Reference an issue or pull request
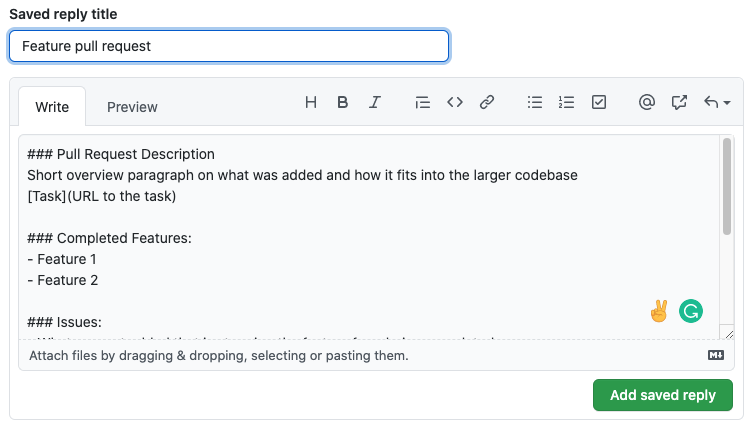Viewport: 755px width, 424px height. (679, 103)
